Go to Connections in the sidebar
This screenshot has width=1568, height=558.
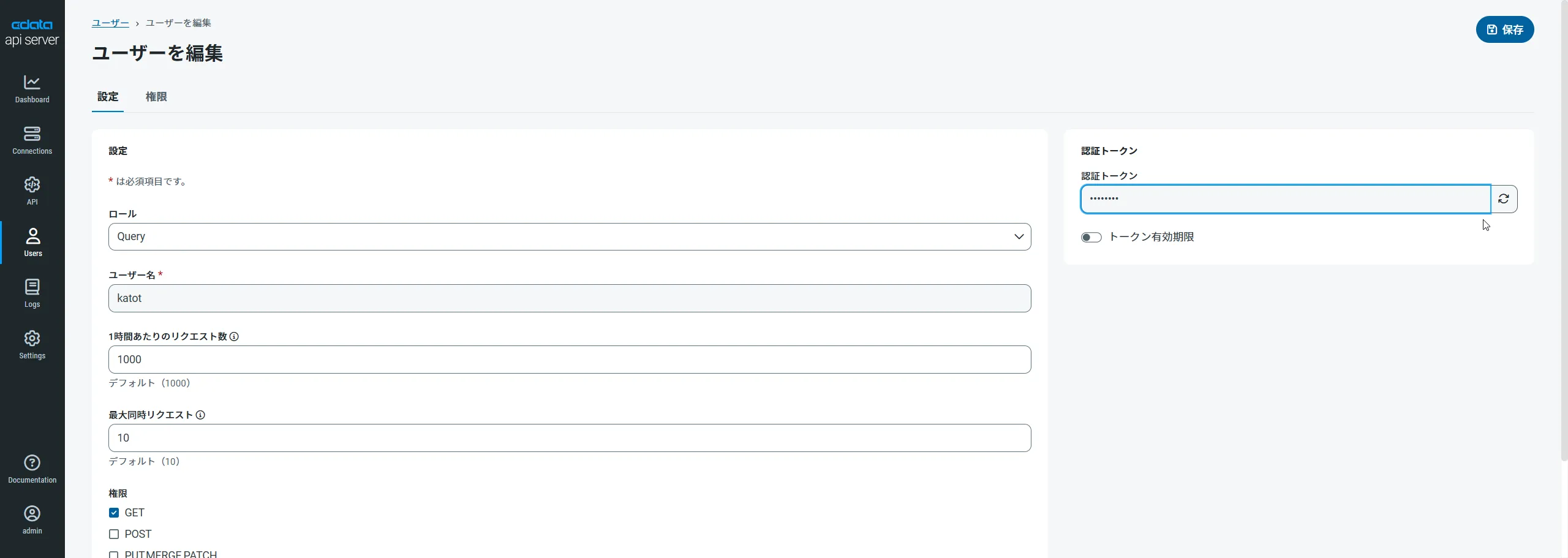32,134
